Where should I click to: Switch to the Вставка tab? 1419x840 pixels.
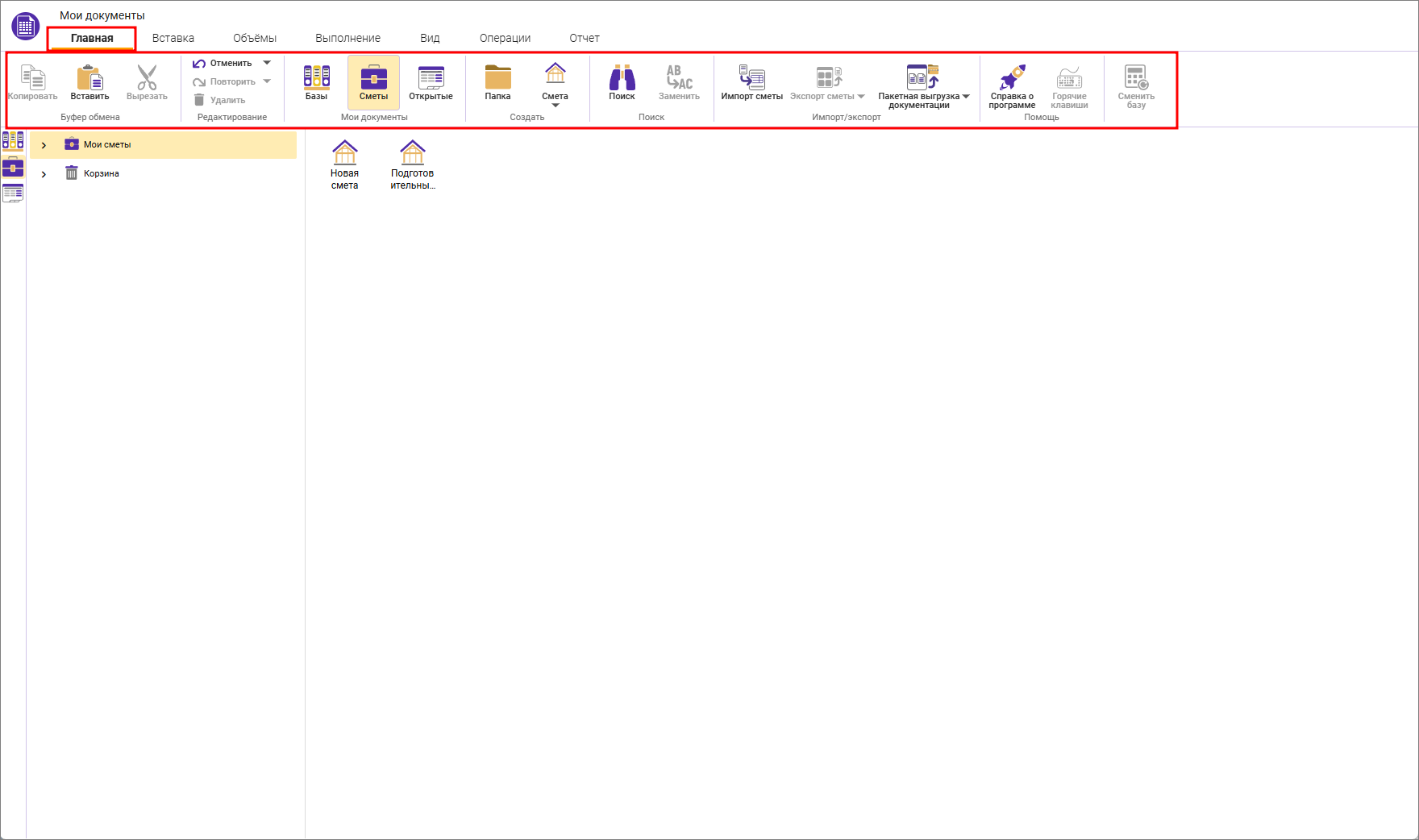coord(173,38)
